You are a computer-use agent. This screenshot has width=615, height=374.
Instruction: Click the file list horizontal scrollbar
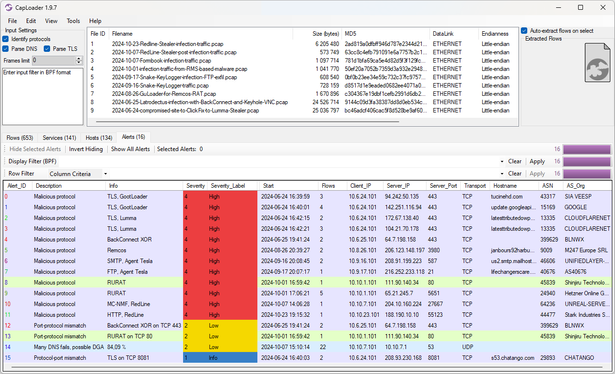pos(248,122)
